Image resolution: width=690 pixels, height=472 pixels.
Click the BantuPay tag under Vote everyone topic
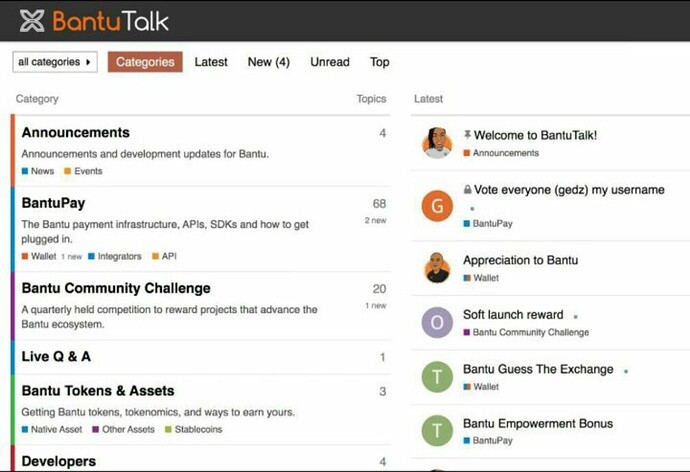click(x=488, y=223)
